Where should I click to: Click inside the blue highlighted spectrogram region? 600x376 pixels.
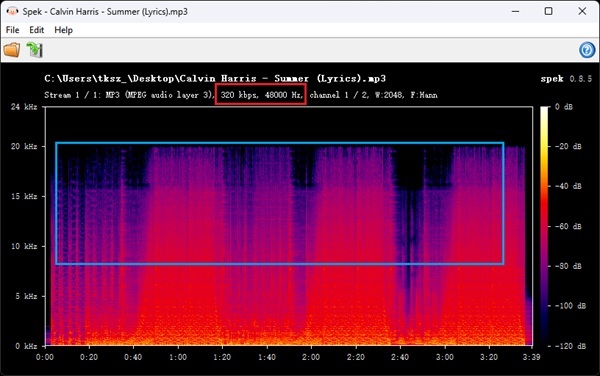[x=279, y=203]
